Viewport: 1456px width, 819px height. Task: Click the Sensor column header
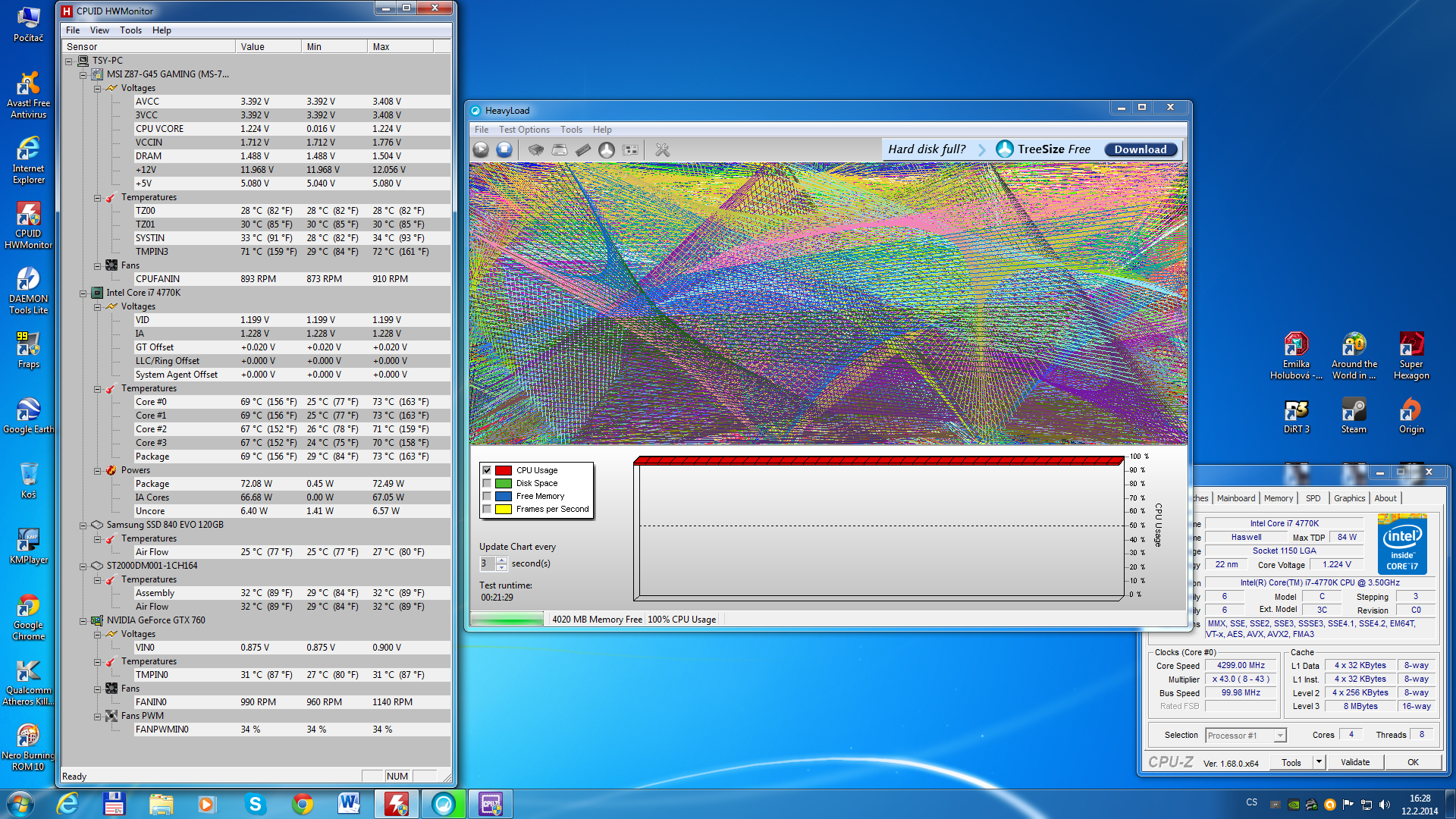coord(149,47)
